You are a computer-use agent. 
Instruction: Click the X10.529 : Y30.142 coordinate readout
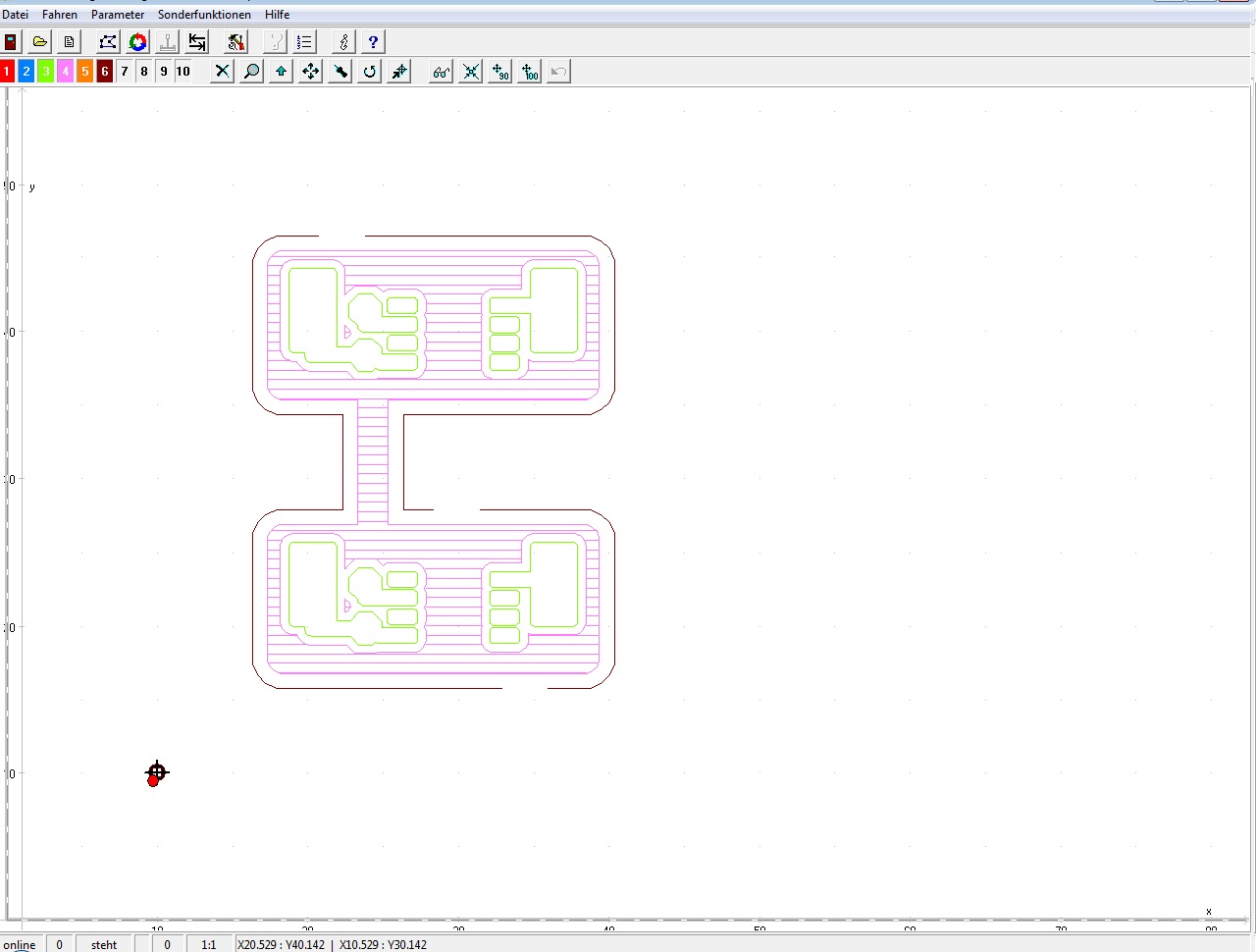click(x=383, y=945)
